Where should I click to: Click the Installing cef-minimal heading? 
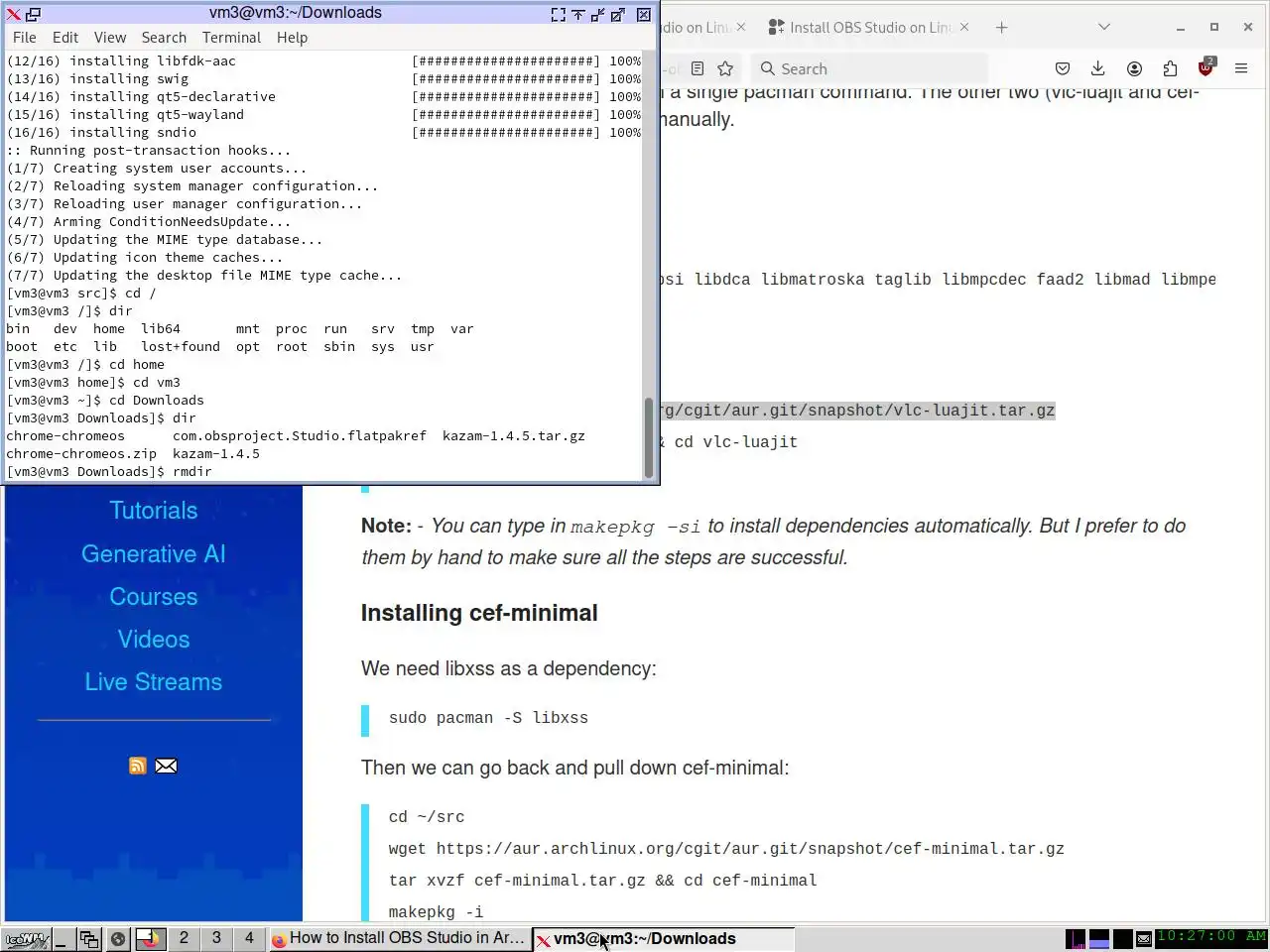click(x=479, y=613)
